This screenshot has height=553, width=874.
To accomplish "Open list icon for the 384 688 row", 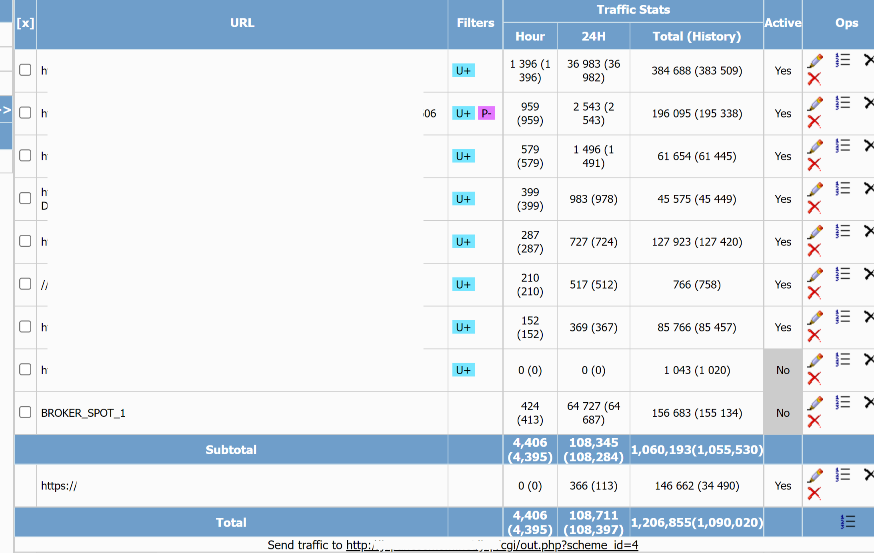I will click(x=843, y=60).
